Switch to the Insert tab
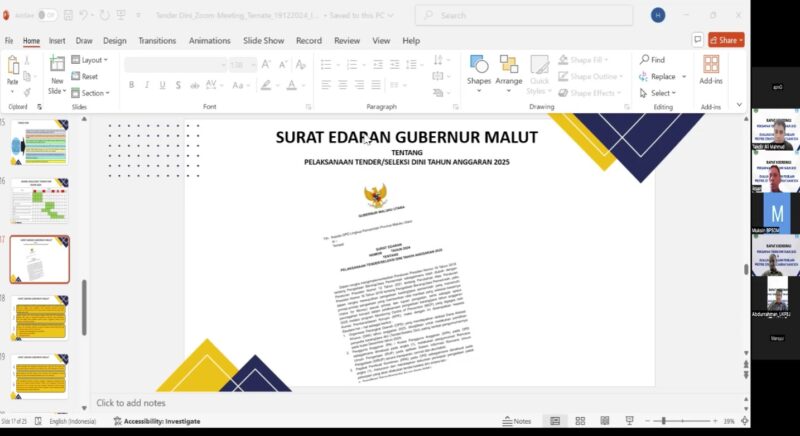The height and width of the screenshot is (436, 800). pos(57,41)
